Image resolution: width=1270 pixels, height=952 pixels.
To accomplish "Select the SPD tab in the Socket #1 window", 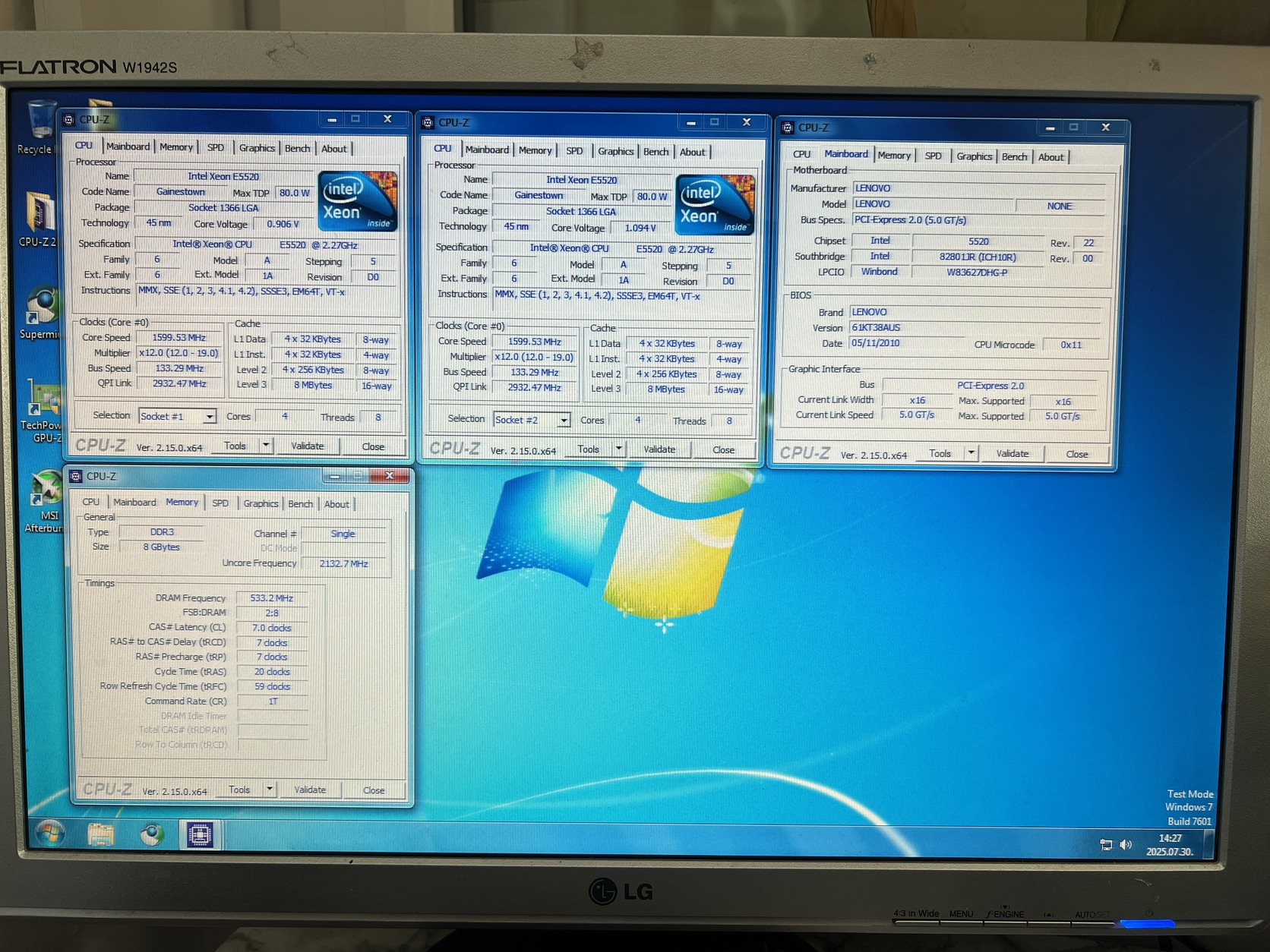I will coord(216,148).
